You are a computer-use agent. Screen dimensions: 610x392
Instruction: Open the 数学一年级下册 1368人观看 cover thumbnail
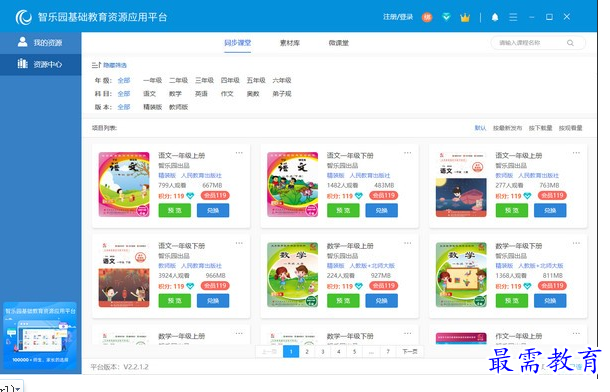(461, 275)
